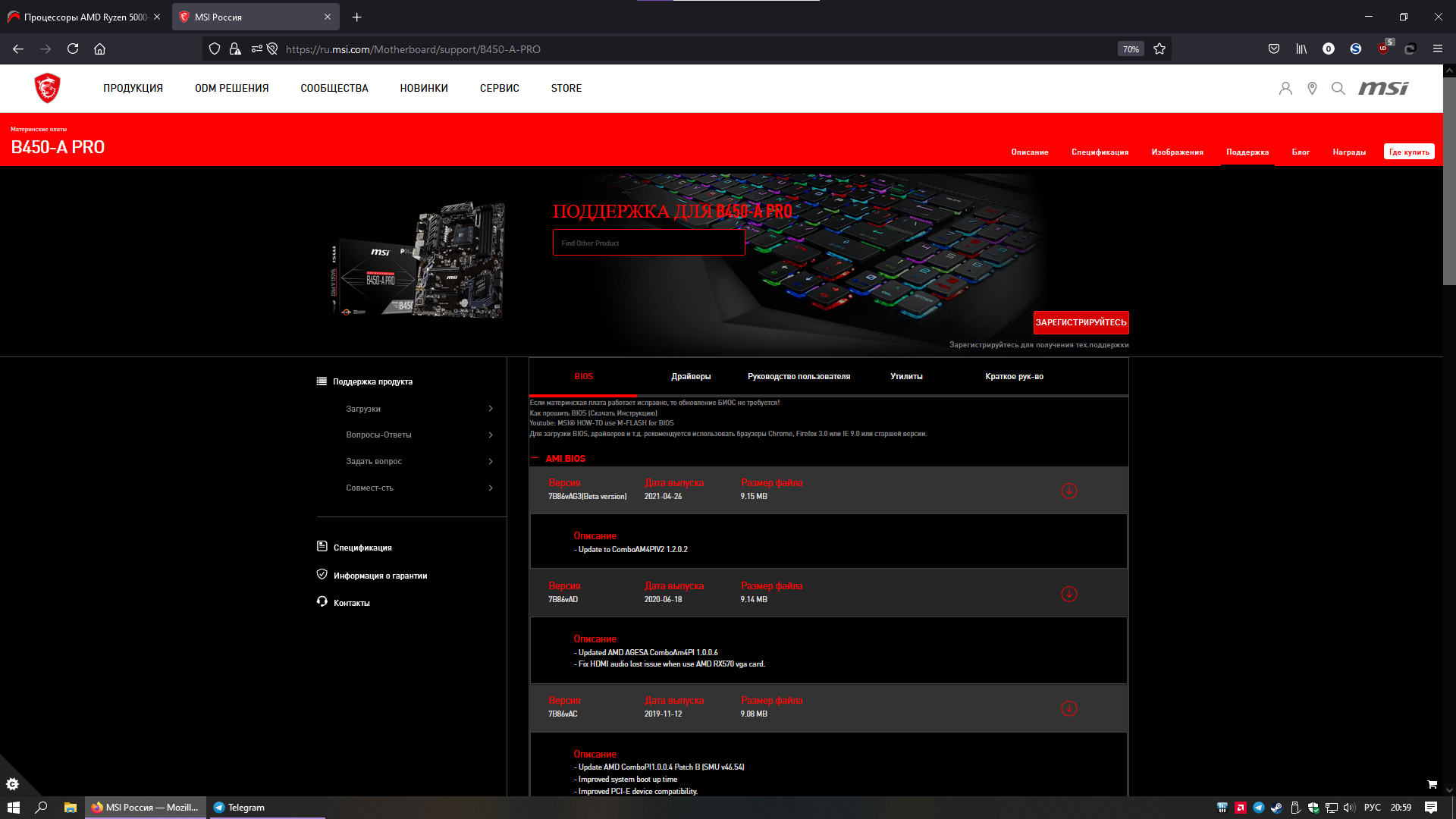Download BIOS version 7B86vAC
Image resolution: width=1456 pixels, height=819 pixels.
[x=1068, y=708]
